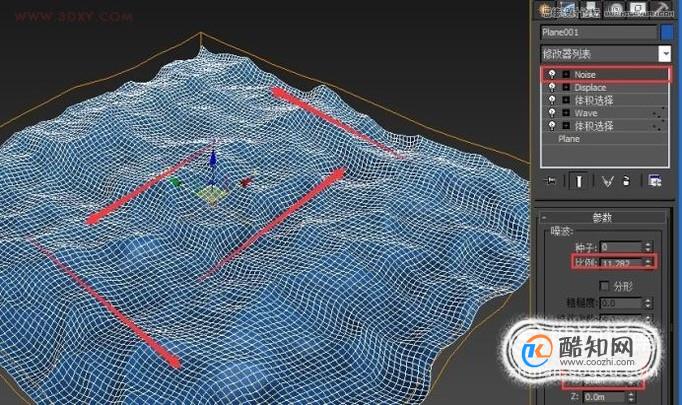Image resolution: width=682 pixels, height=405 pixels.
Task: Click the 比例 scale value field
Action: 621,263
